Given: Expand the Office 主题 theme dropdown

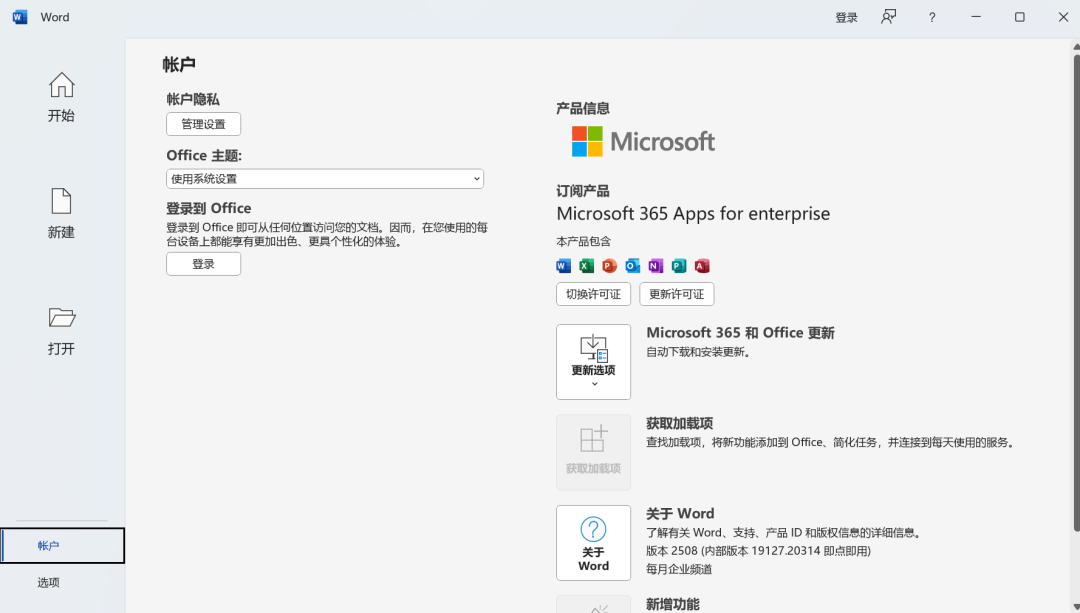Looking at the screenshot, I should tap(324, 179).
